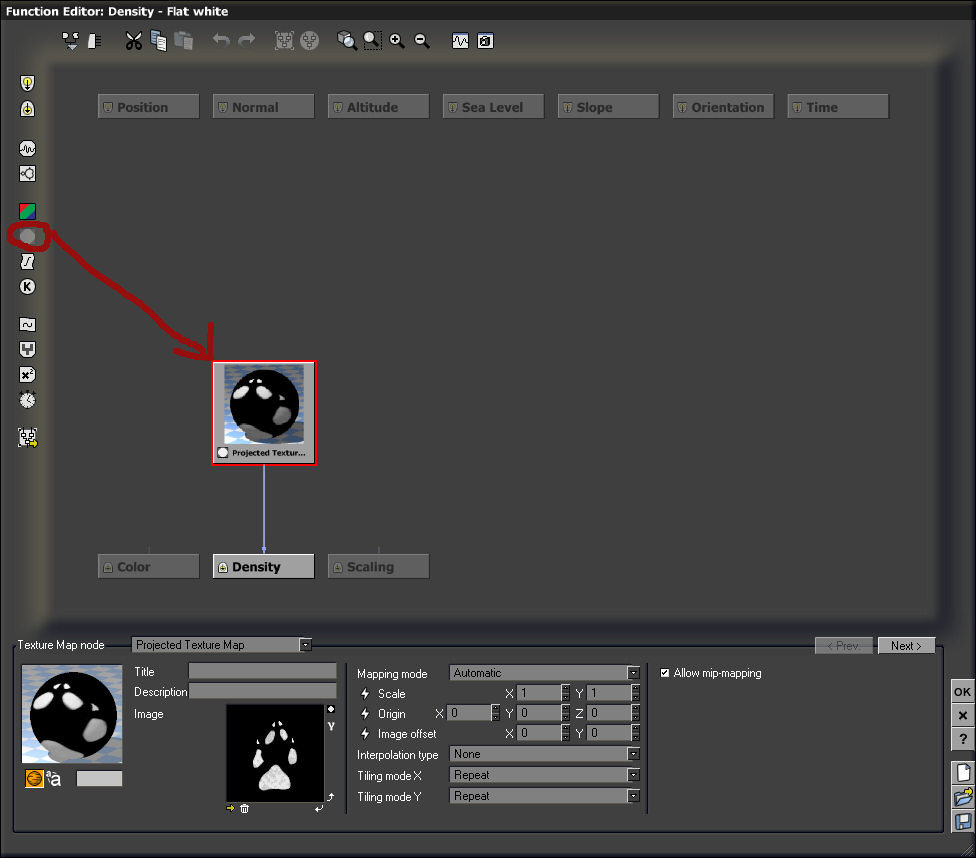The width and height of the screenshot is (976, 858).
Task: Click the Zoom in magnifier icon
Action: click(x=396, y=41)
